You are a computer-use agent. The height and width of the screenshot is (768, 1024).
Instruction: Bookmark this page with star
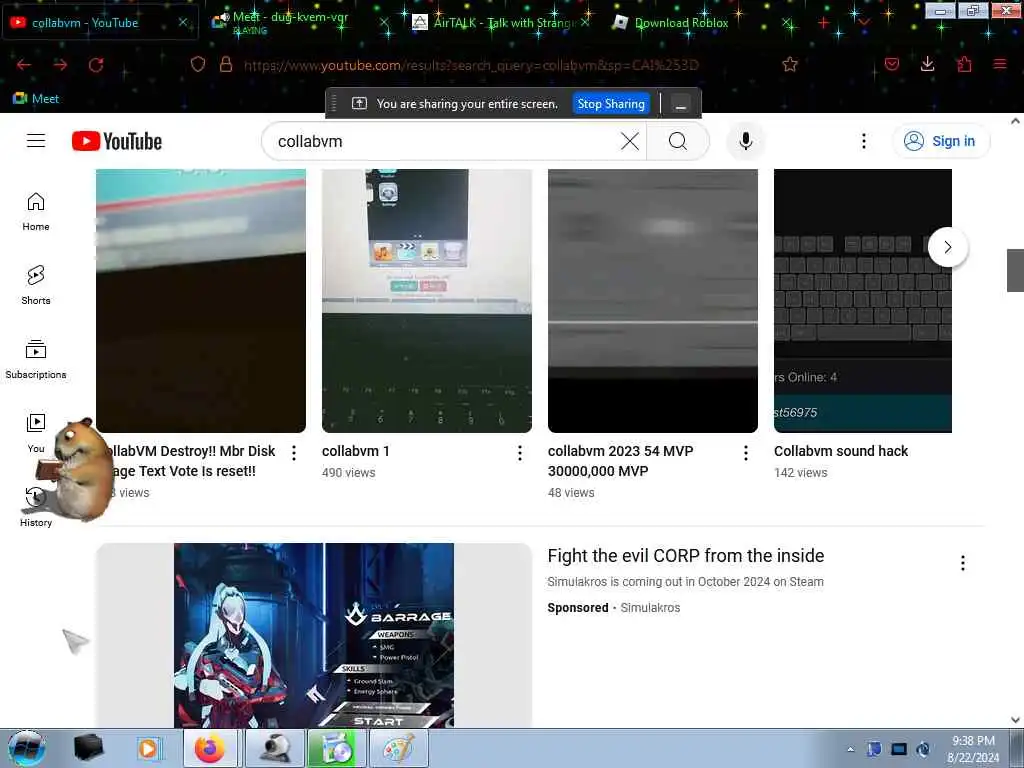point(790,64)
